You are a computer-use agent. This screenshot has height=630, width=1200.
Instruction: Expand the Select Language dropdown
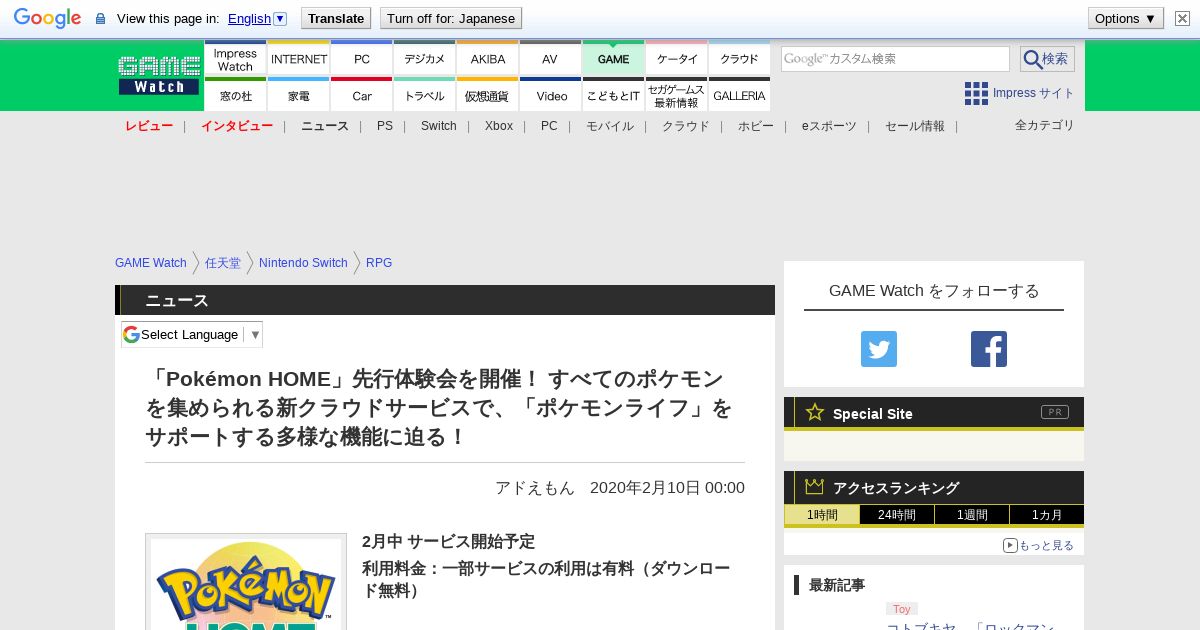(x=192, y=334)
